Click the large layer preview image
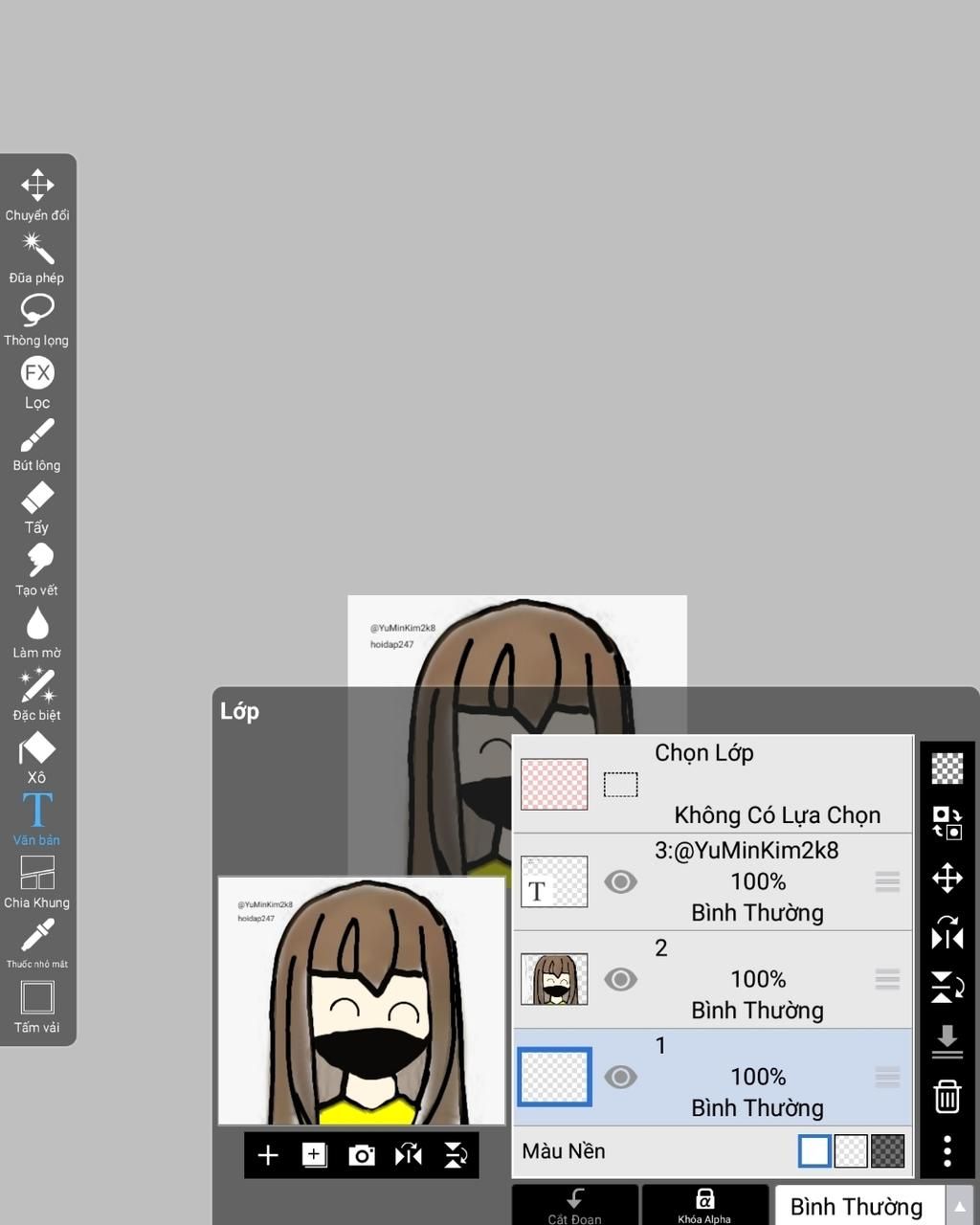Viewport: 980px width, 1225px height. 362,1001
